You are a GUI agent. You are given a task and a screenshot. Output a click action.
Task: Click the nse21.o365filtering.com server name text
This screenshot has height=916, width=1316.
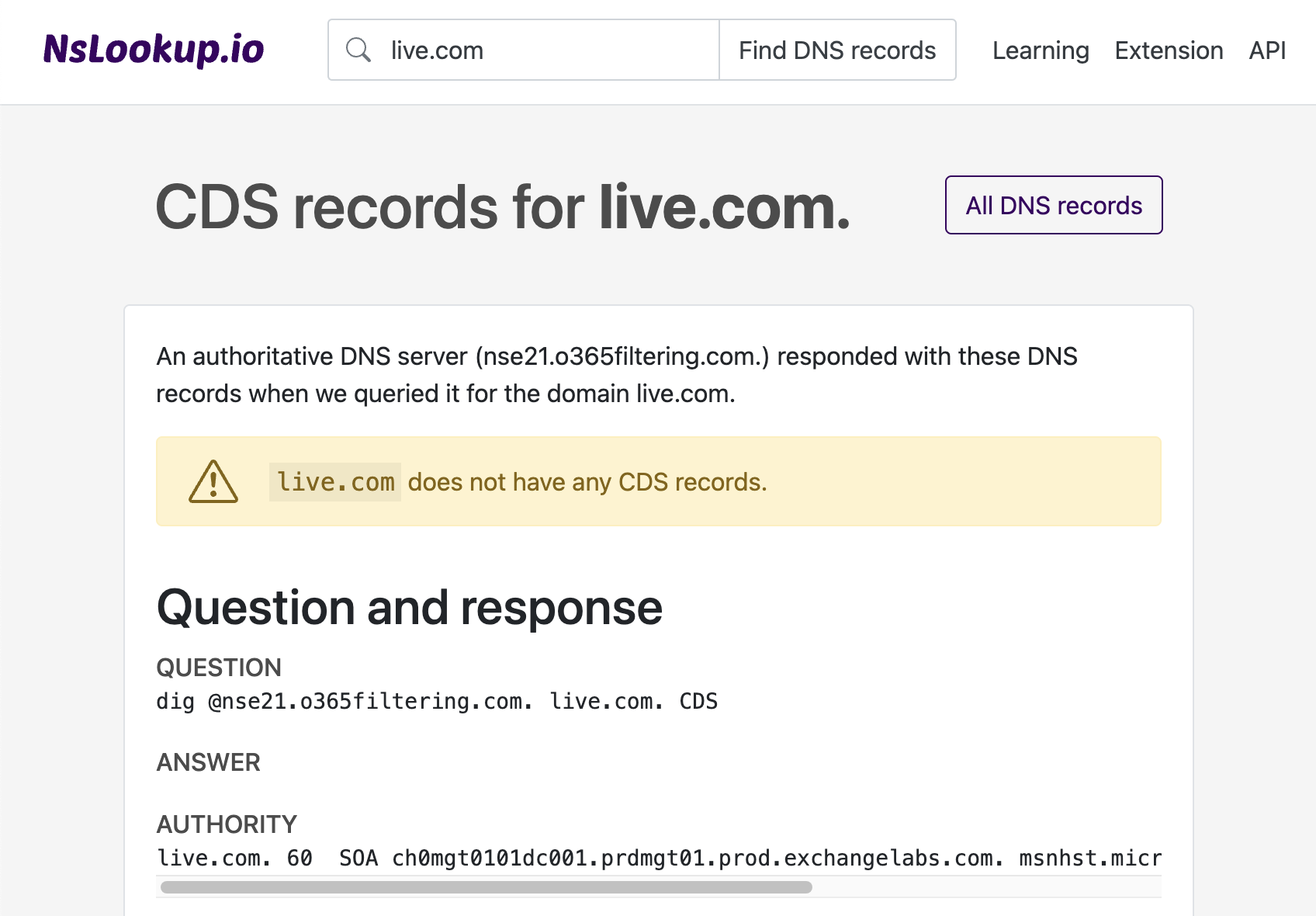(x=621, y=356)
